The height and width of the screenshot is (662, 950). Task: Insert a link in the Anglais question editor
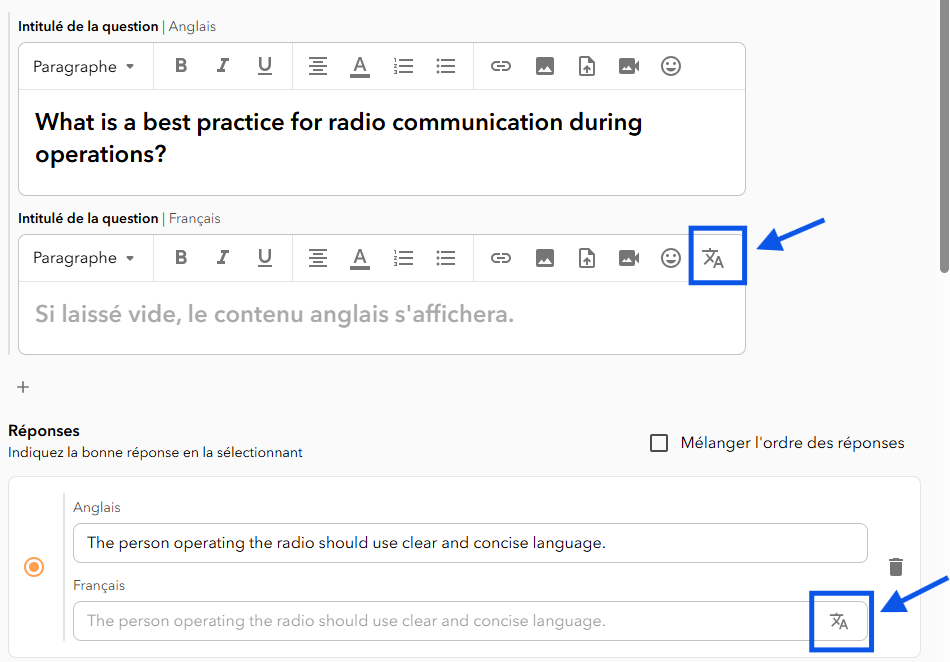click(x=500, y=65)
